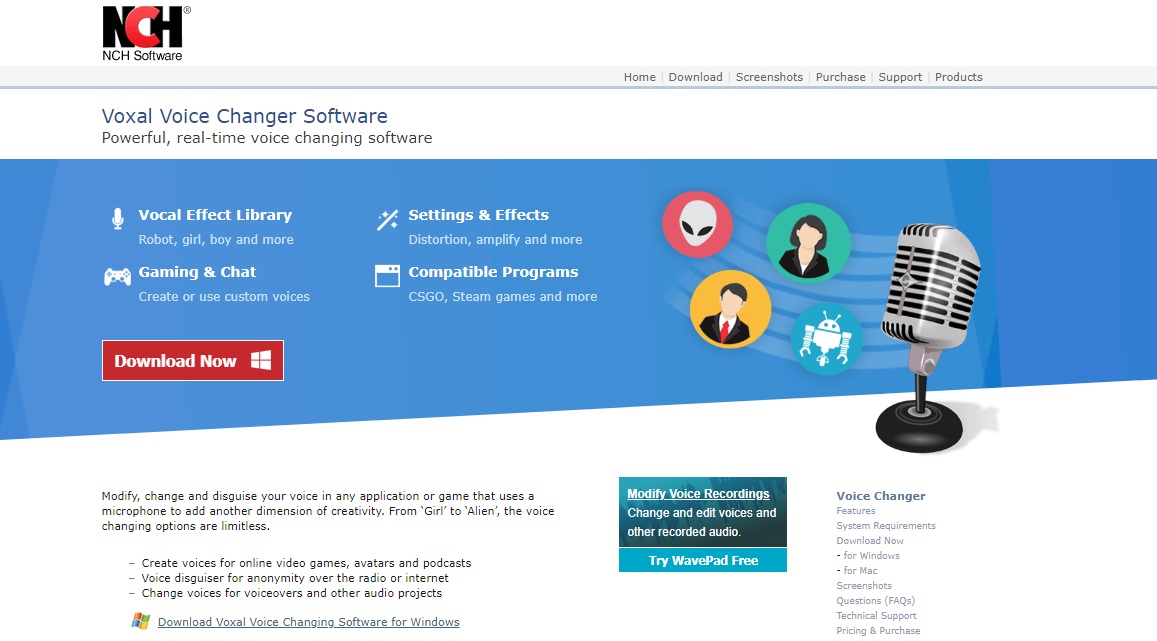Click the 'Create or use custom voices' text
The image size is (1157, 641).
point(224,297)
